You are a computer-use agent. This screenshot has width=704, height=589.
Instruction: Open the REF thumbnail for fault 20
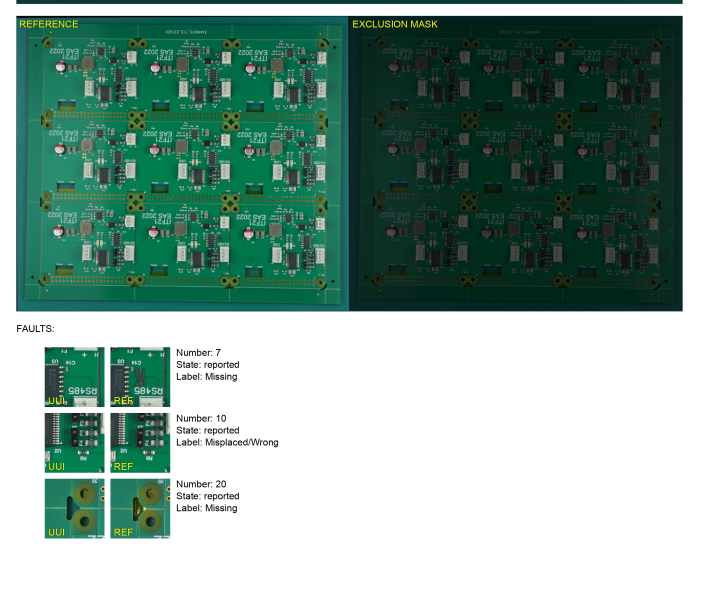coord(140,509)
